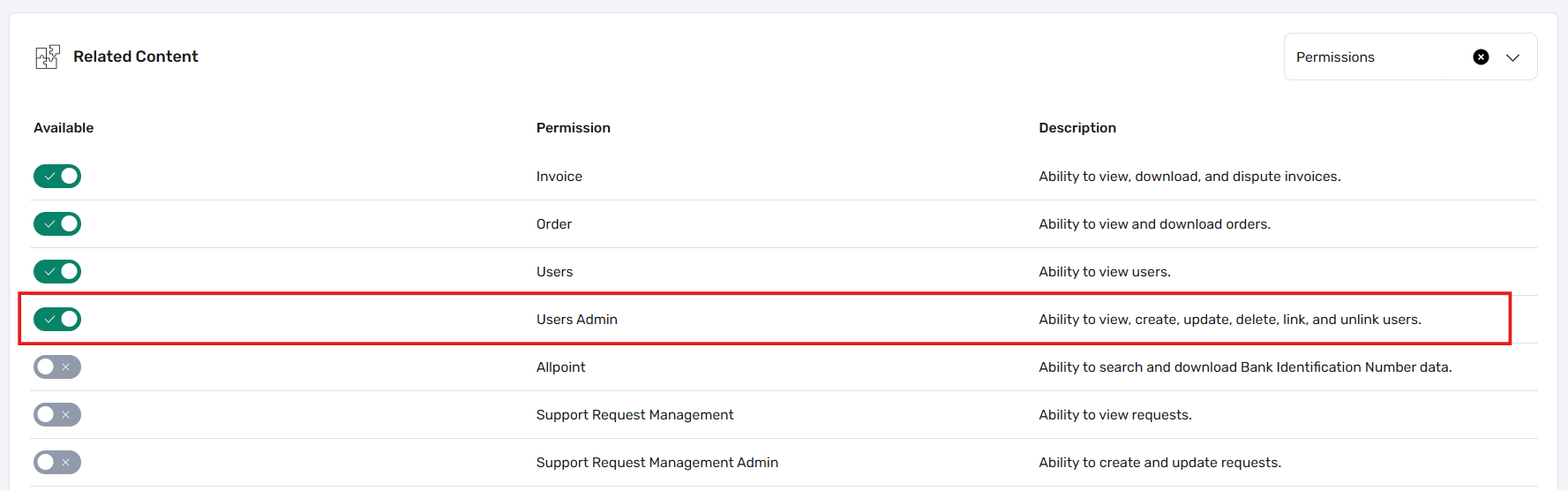Select the Order permission name
Viewport: 1568px width, 491px height.
(554, 224)
